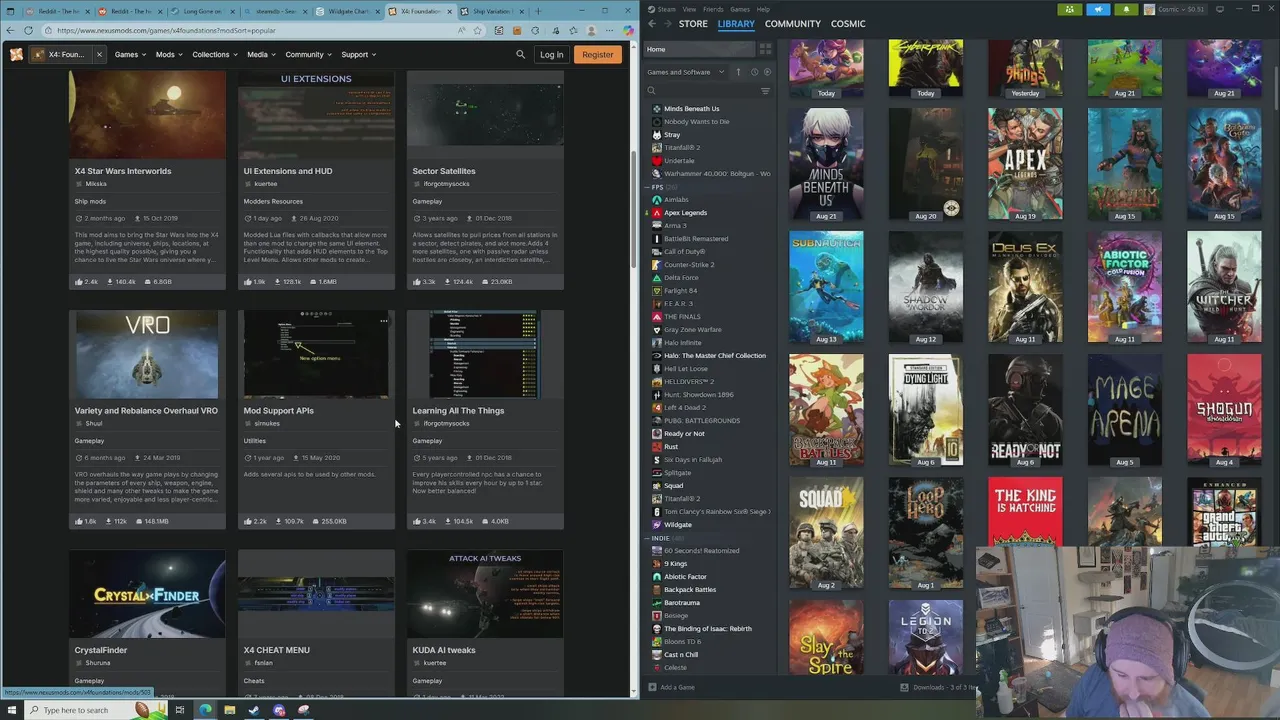This screenshot has height=720, width=1280.
Task: Select Halo: The Master Chief Collection
Action: click(714, 355)
